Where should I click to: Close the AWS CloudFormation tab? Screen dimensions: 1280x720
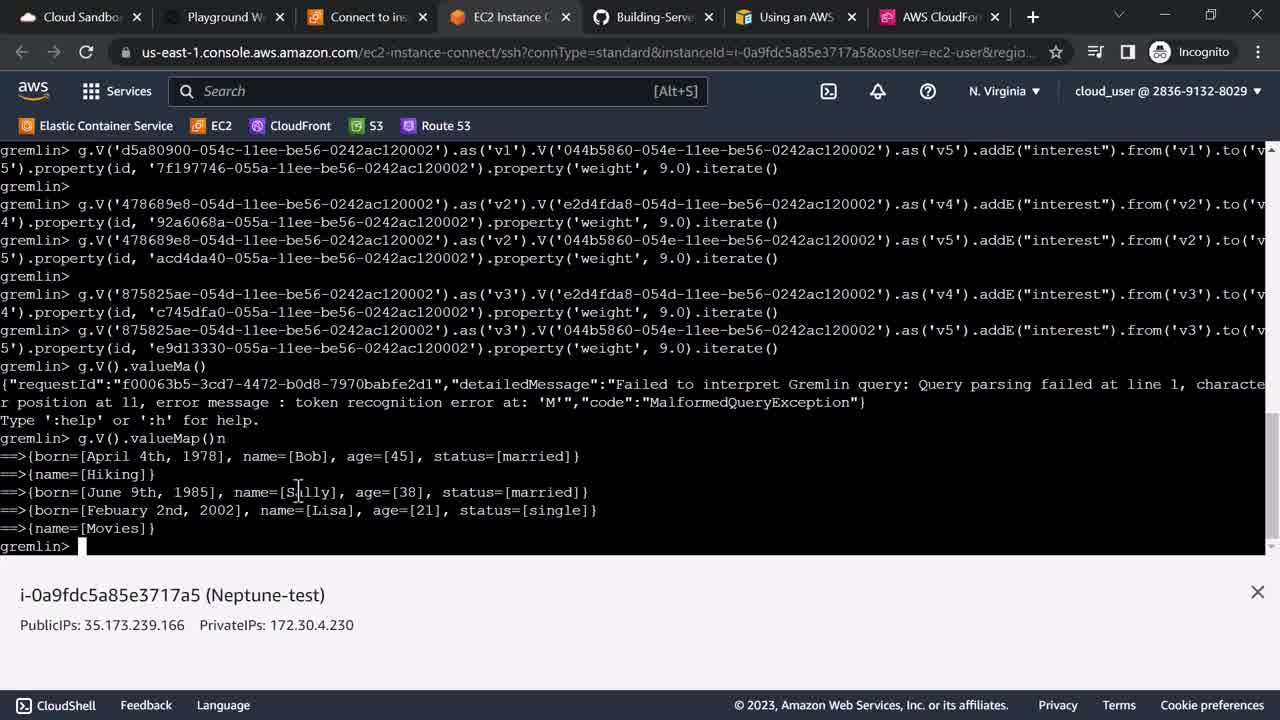tap(995, 17)
